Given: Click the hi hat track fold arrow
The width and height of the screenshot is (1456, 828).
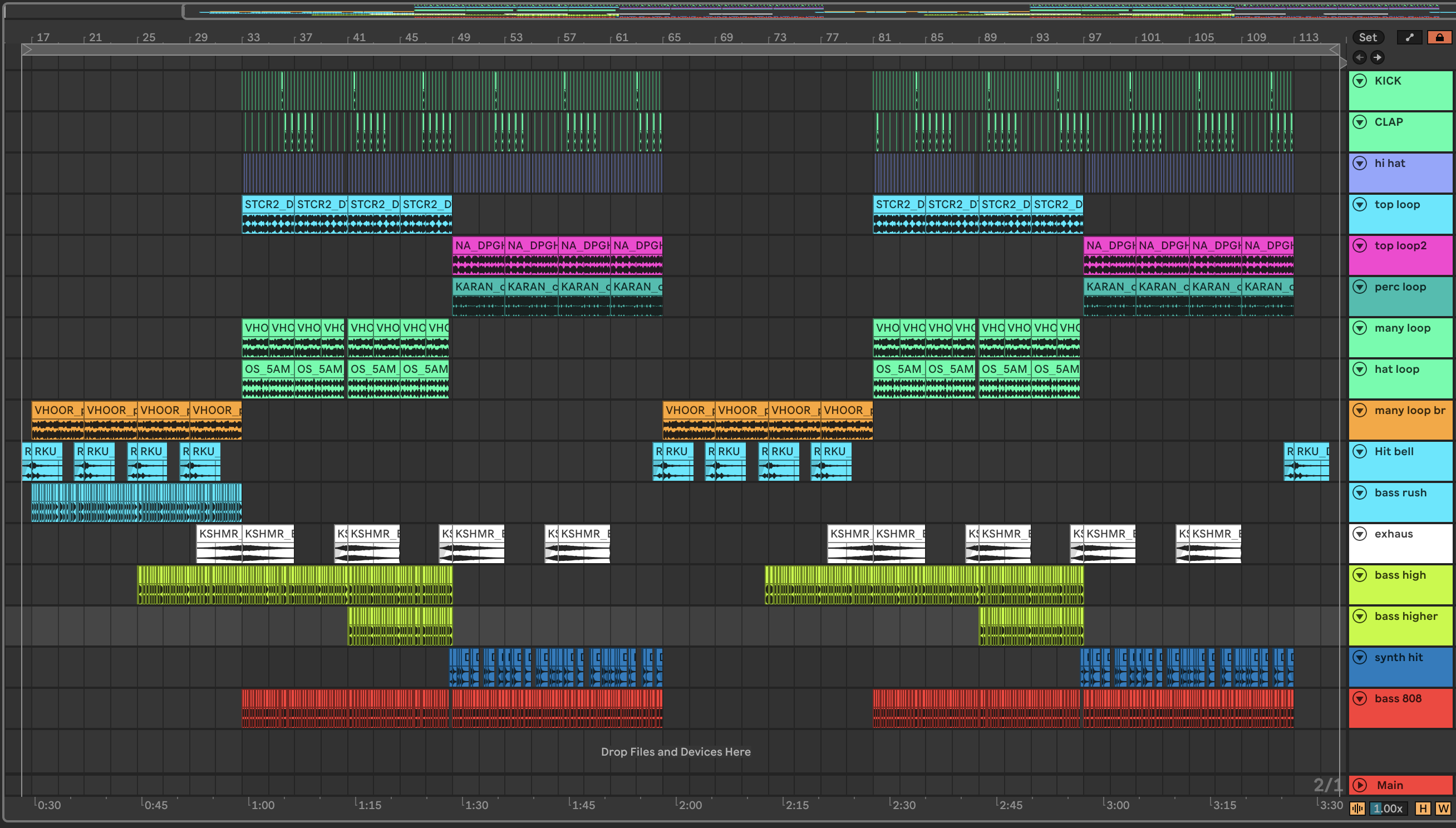Looking at the screenshot, I should 1359,163.
